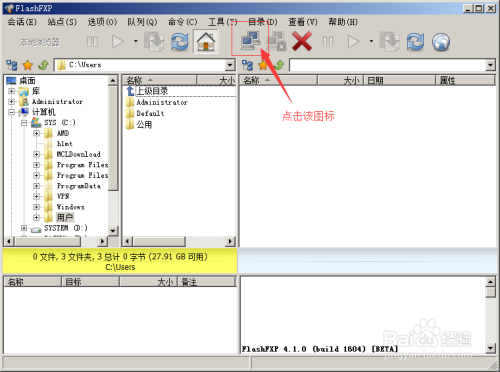This screenshot has height=372, width=500.
Task: Click the file list horizontal scrollbar right arrow
Action: click(x=230, y=241)
